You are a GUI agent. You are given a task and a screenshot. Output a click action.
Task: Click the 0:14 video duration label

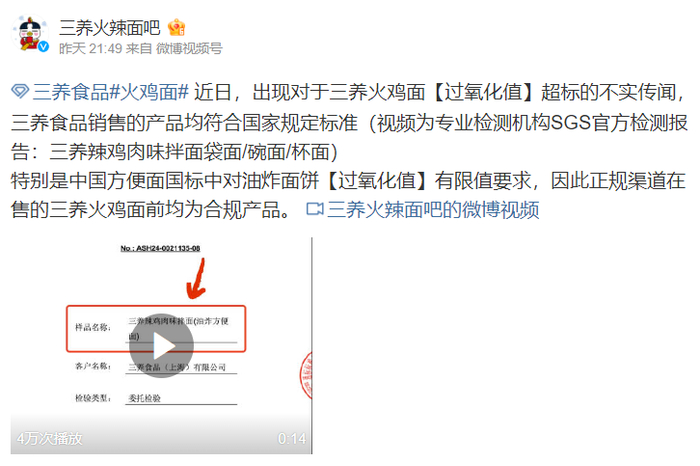click(292, 438)
